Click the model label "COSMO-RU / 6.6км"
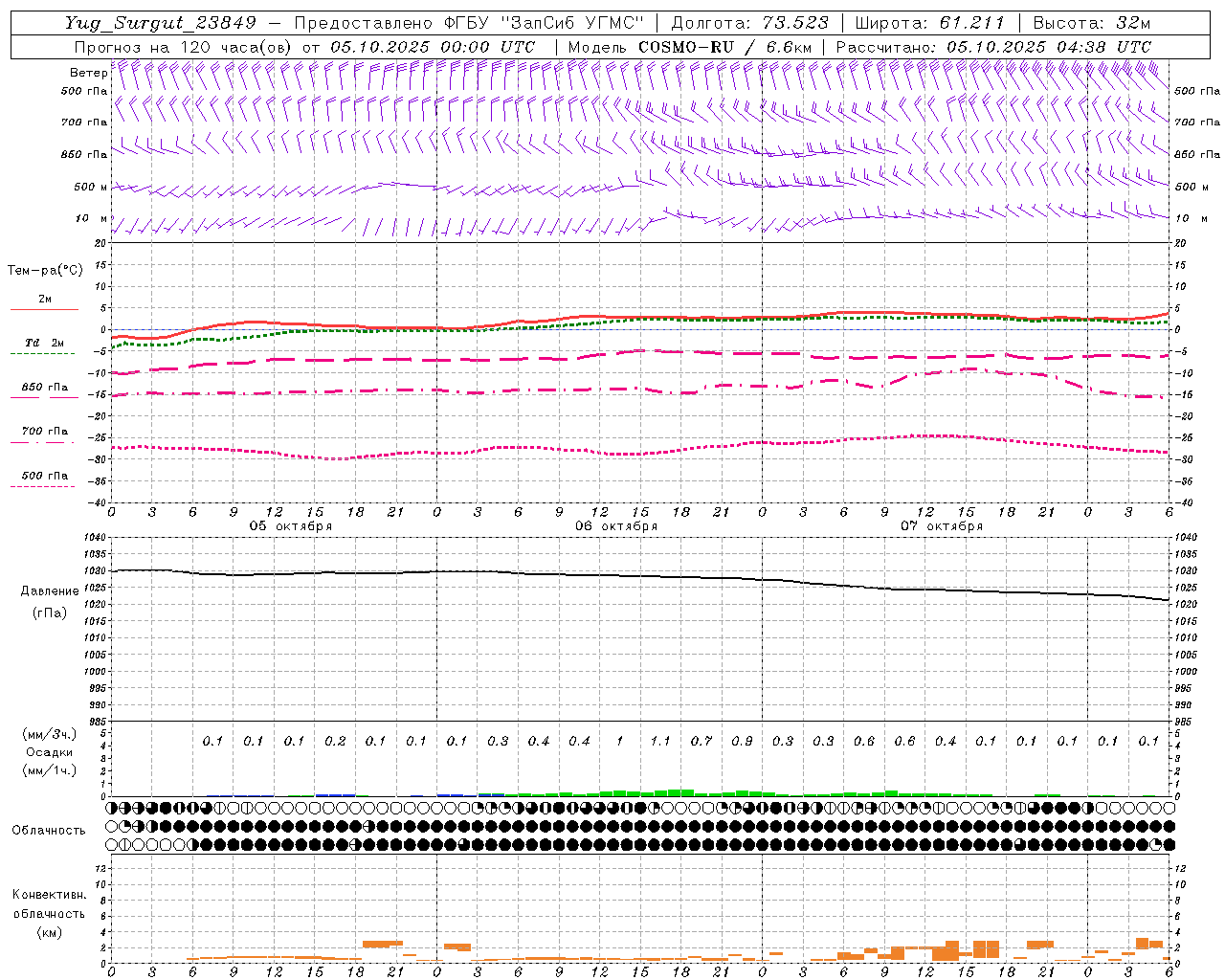The width and height of the screenshot is (1225, 980). pos(724,46)
